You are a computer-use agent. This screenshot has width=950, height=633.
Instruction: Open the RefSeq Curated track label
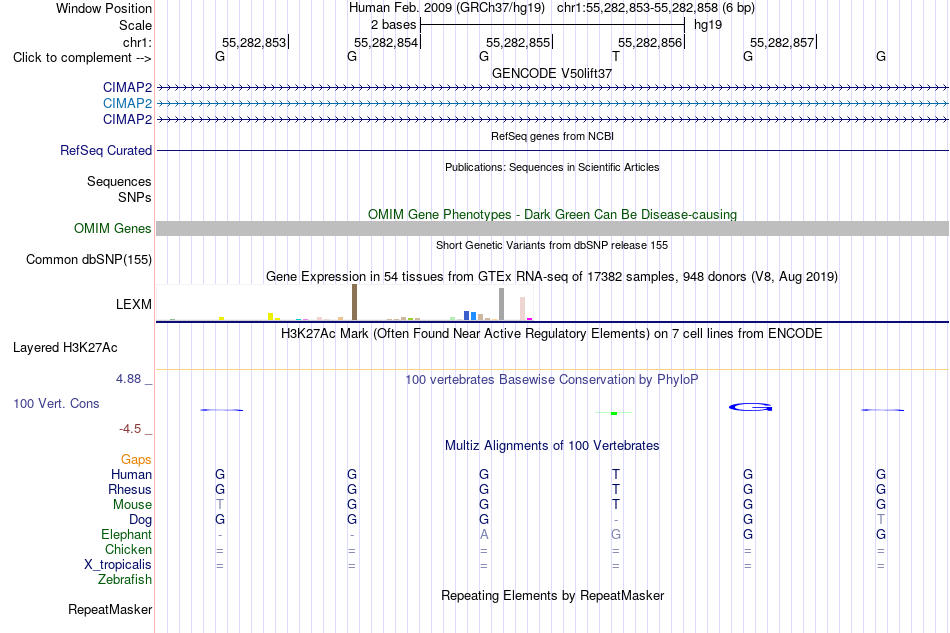click(106, 150)
